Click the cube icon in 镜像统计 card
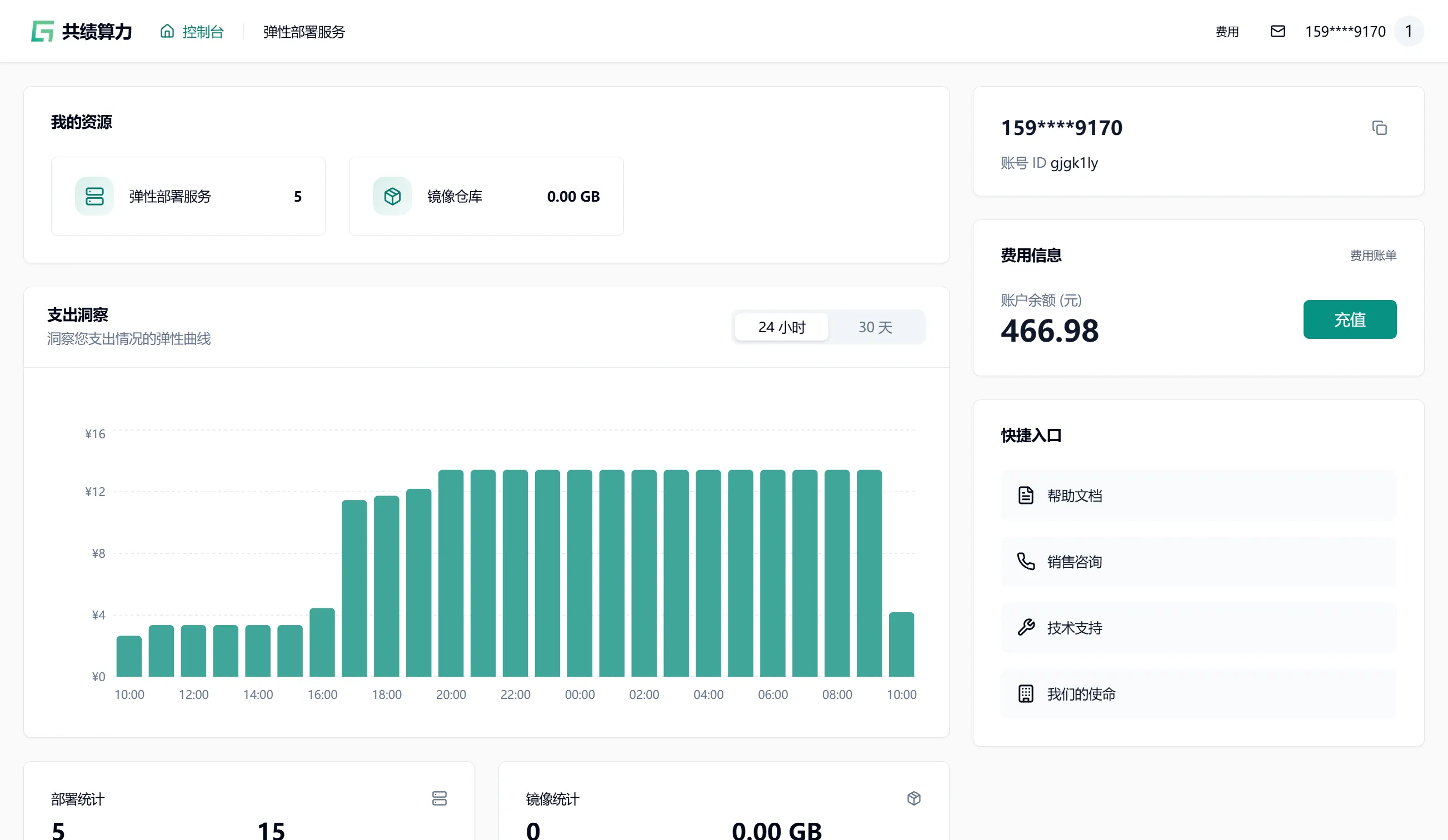Image resolution: width=1448 pixels, height=840 pixels. point(913,798)
